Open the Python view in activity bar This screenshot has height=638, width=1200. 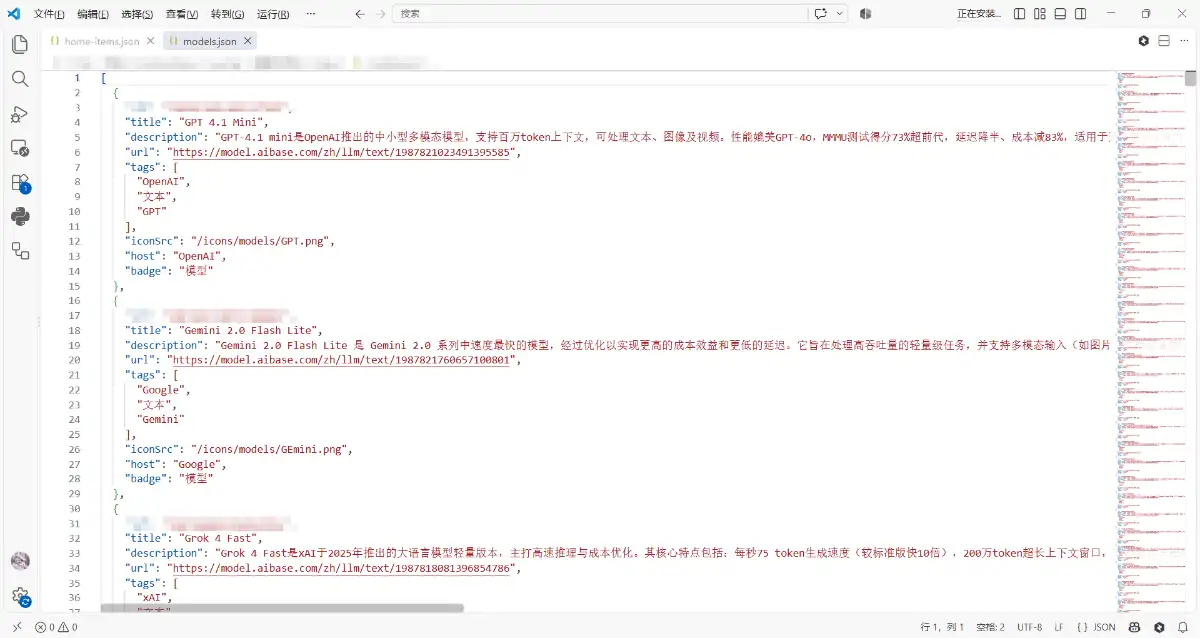[19, 216]
